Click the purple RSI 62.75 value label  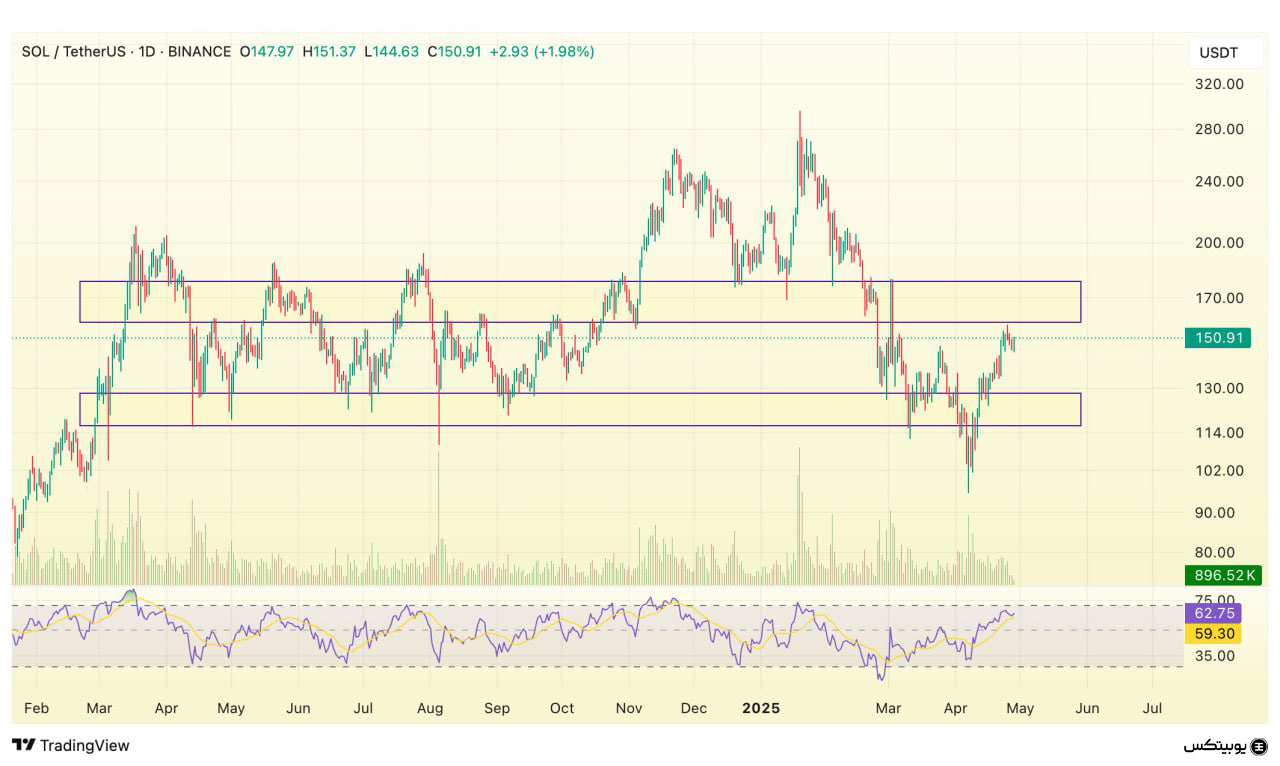[1212, 613]
